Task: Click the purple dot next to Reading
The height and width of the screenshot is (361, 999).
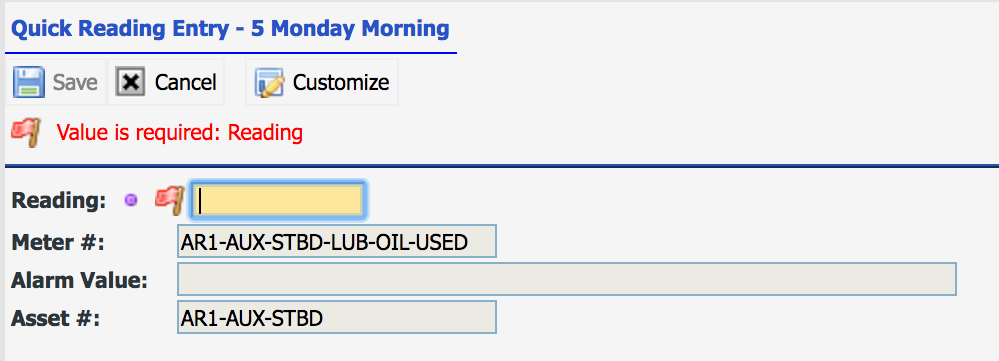Action: tap(131, 201)
